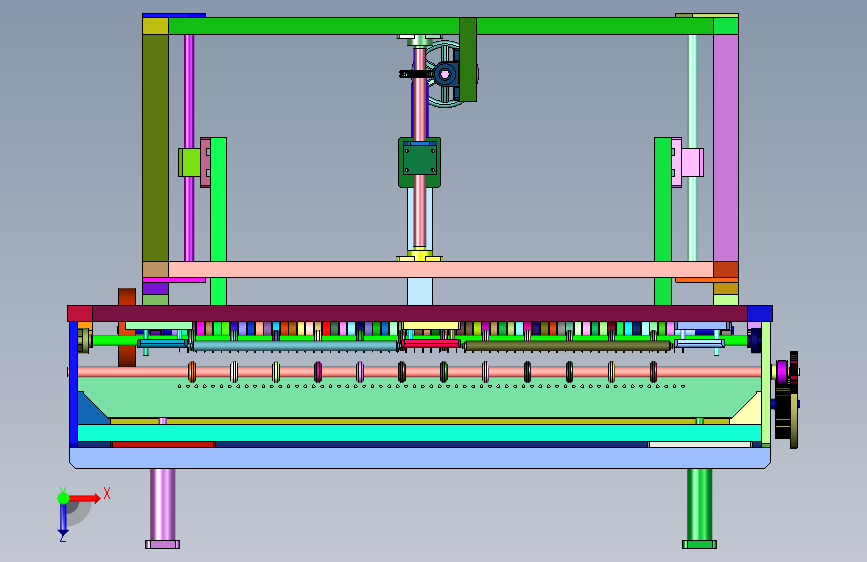Select the dark green vertical bracket beside the handwheel
Screen dimensions: 867x562
click(468, 60)
